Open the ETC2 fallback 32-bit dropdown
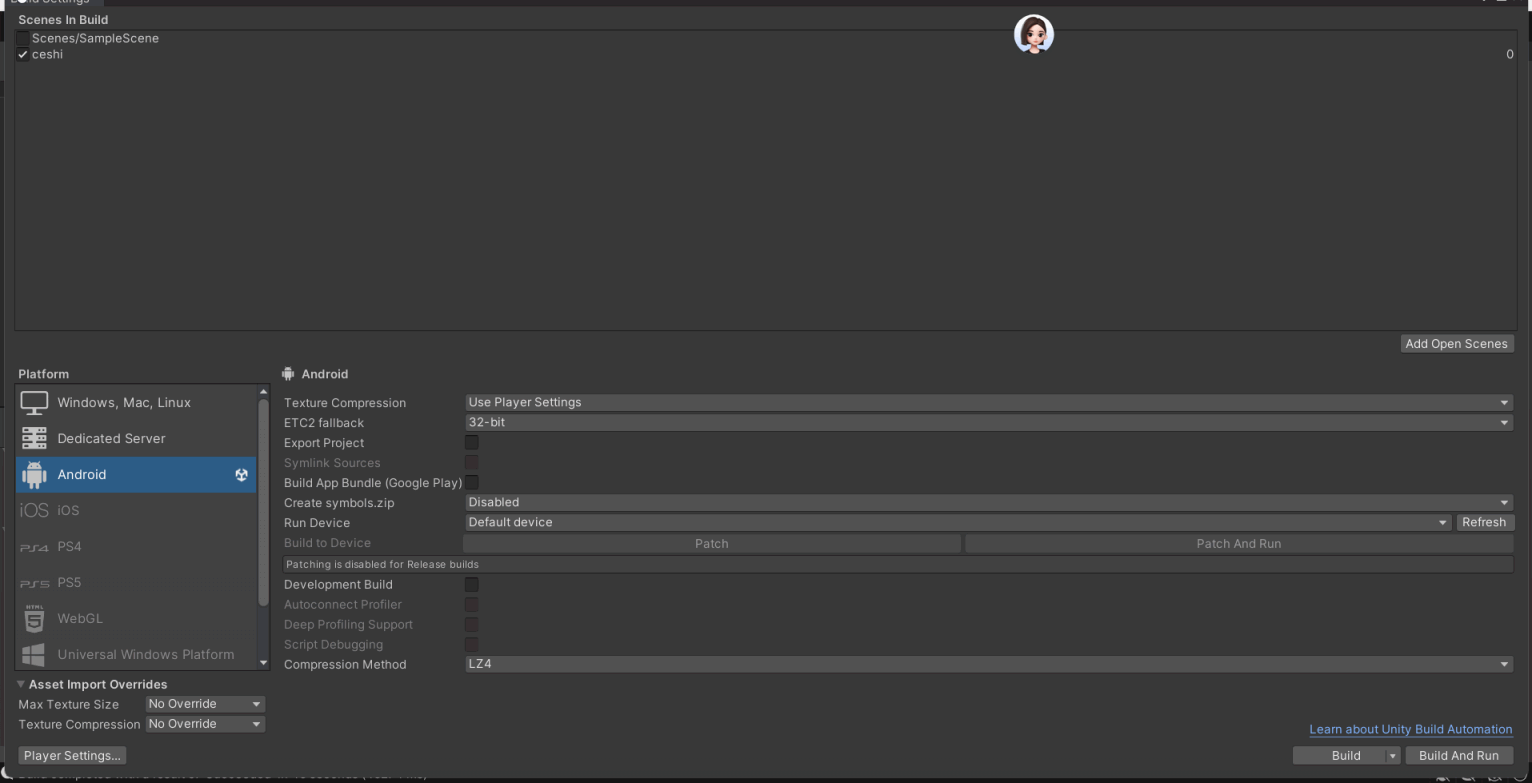Screen dimensions: 1532x783 [x=988, y=423]
